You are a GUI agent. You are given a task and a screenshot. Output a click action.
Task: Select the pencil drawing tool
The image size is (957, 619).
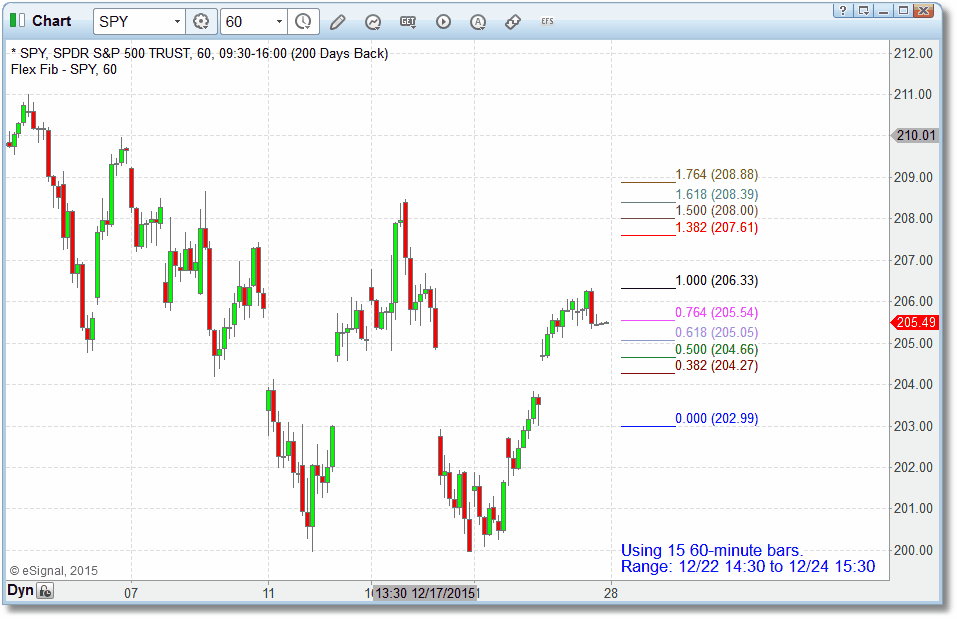click(x=338, y=23)
